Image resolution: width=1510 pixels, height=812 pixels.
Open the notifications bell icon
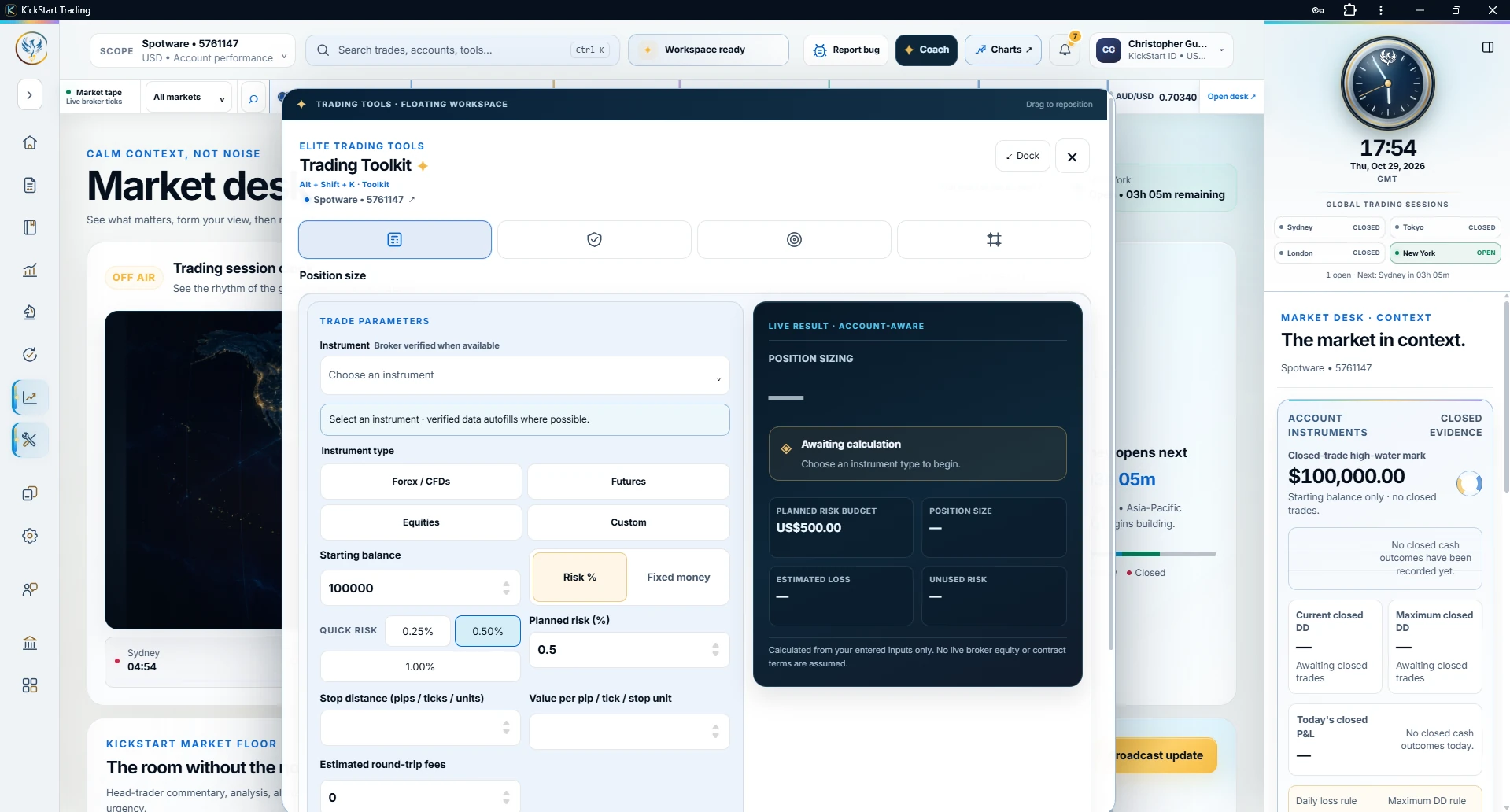[x=1065, y=50]
